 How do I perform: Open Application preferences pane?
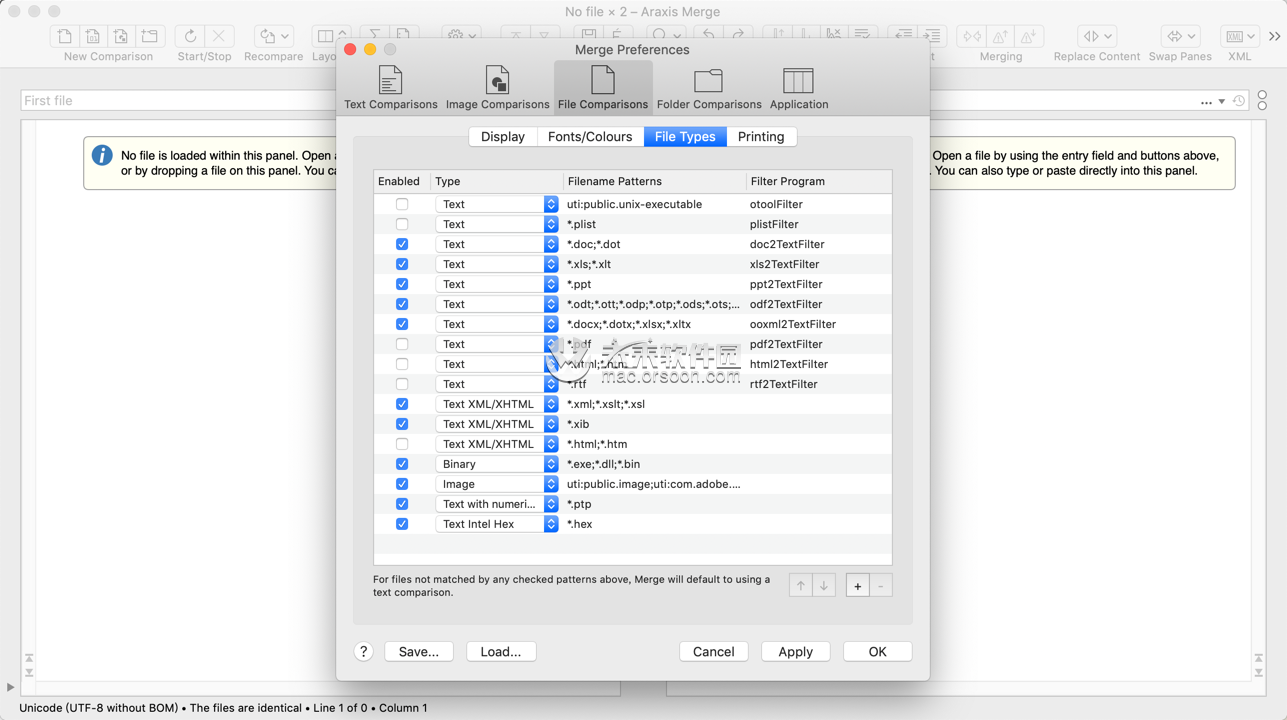point(798,88)
